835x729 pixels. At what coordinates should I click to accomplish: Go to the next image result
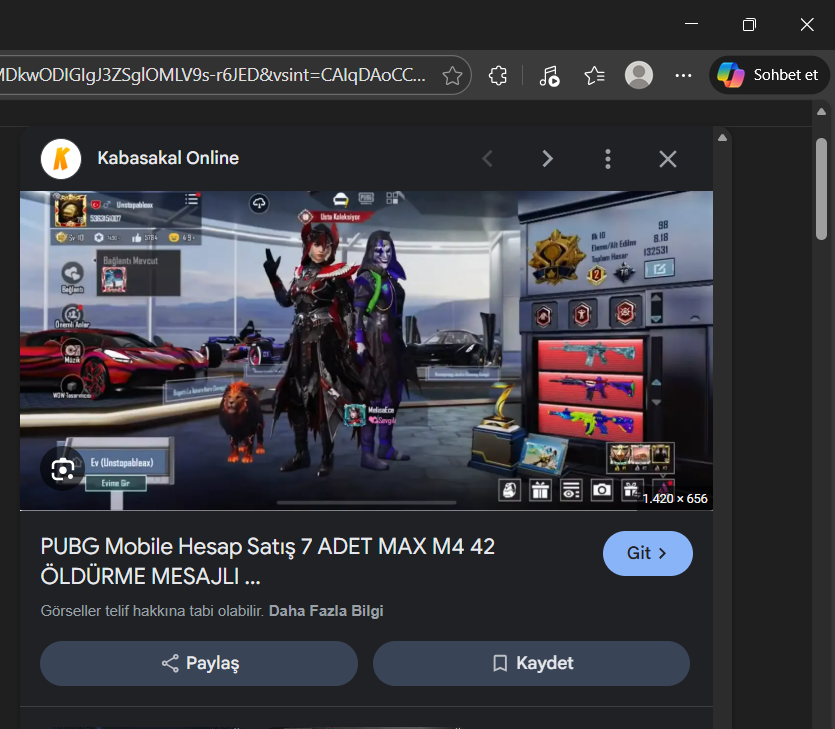547,159
